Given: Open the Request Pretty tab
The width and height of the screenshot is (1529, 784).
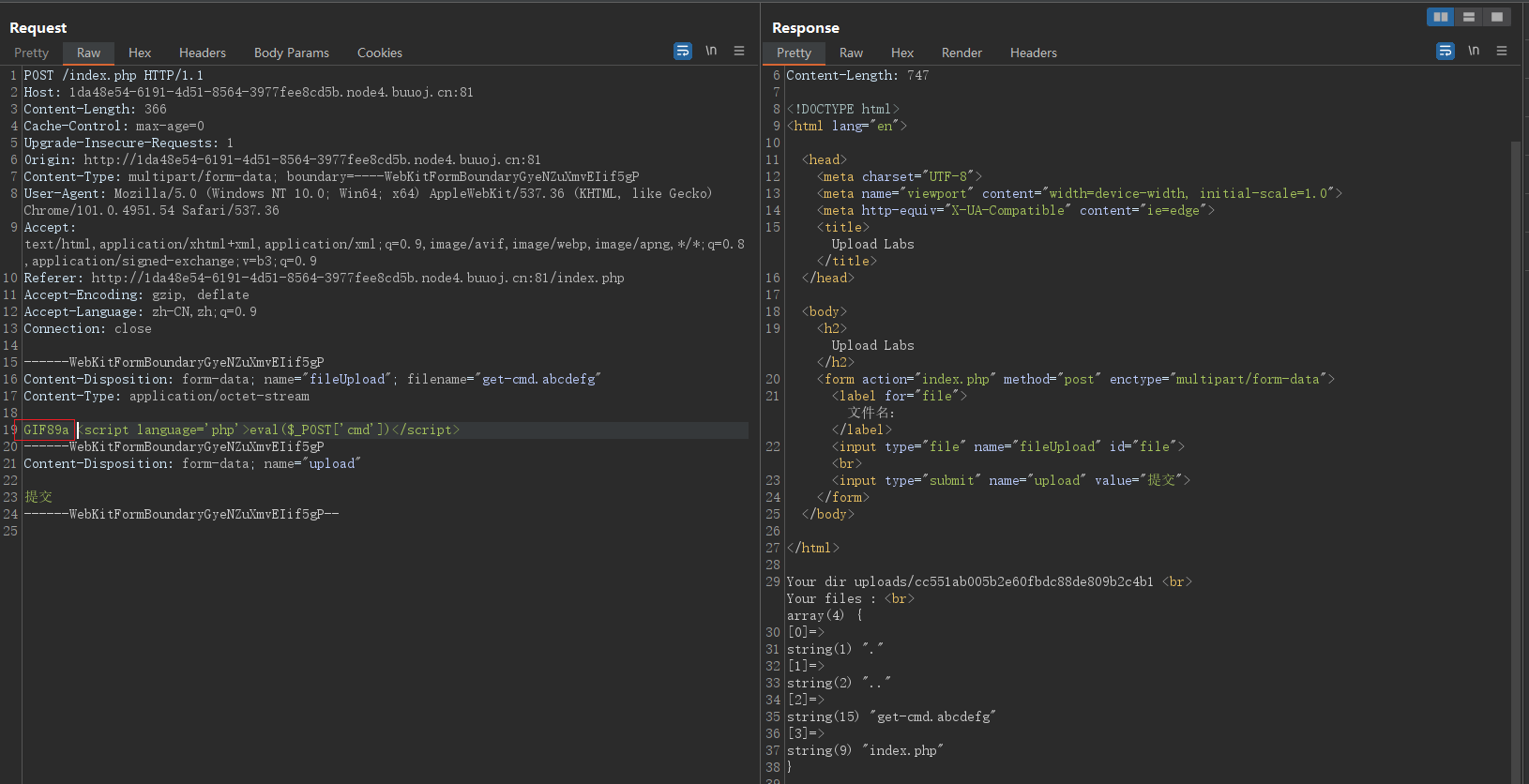Looking at the screenshot, I should (x=31, y=53).
